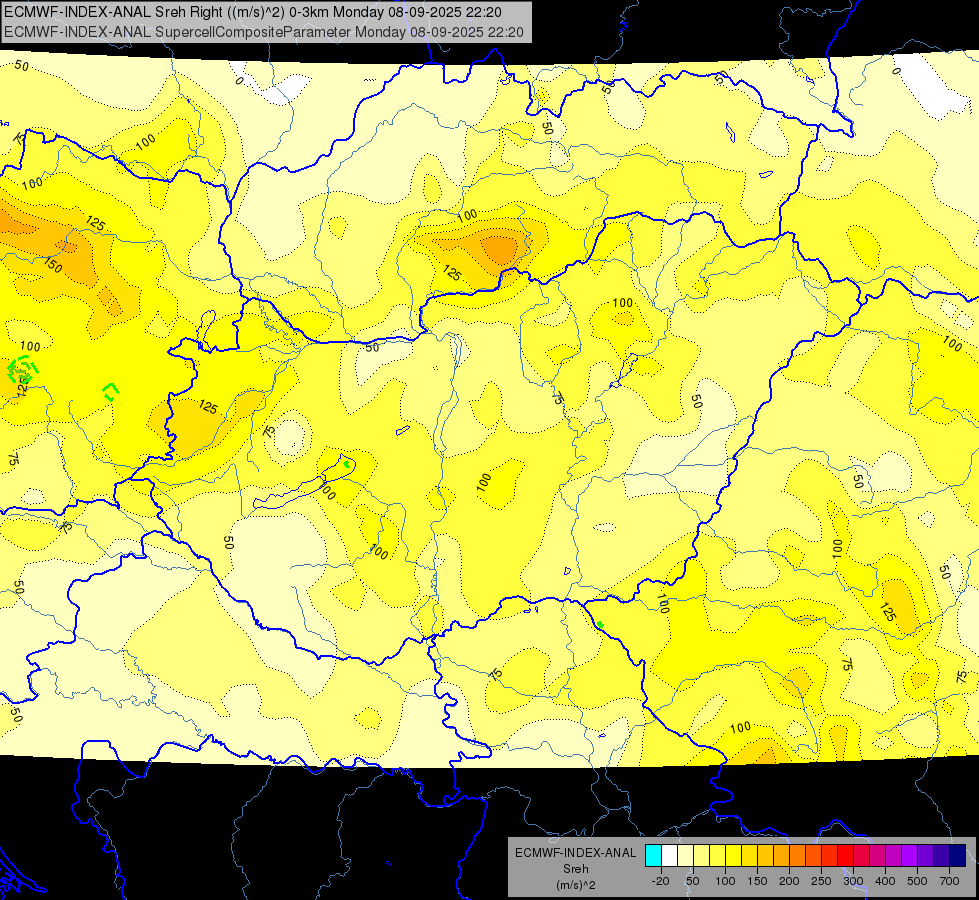Click the '500' value on the legend scale
Image resolution: width=979 pixels, height=900 pixels.
917,881
